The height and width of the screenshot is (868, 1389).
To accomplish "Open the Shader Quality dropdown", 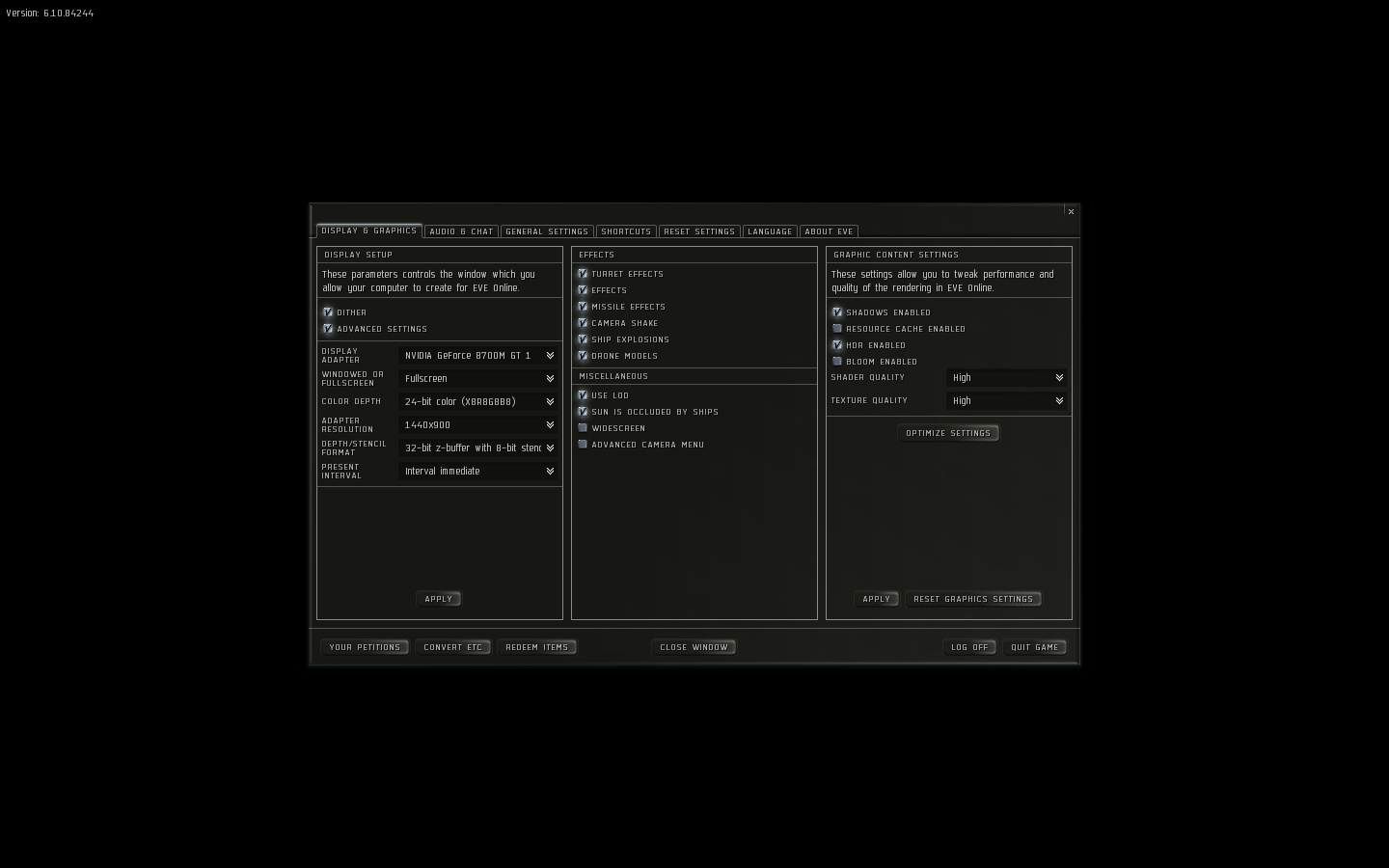I will tap(1007, 378).
